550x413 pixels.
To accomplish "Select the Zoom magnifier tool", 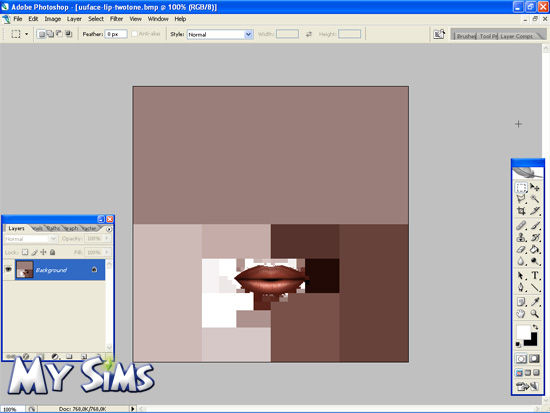I will pyautogui.click(x=535, y=314).
